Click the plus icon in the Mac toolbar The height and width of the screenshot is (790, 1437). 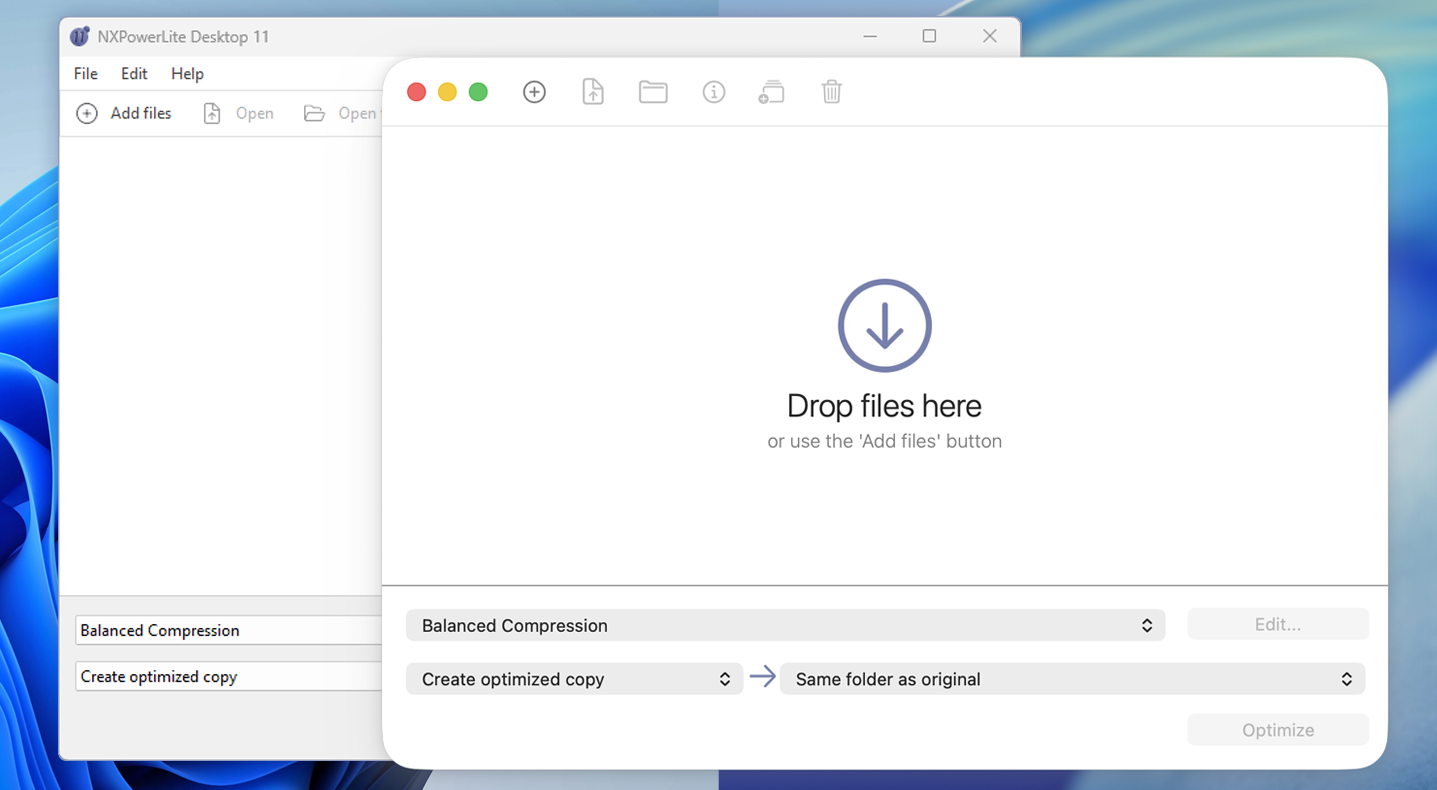(534, 91)
